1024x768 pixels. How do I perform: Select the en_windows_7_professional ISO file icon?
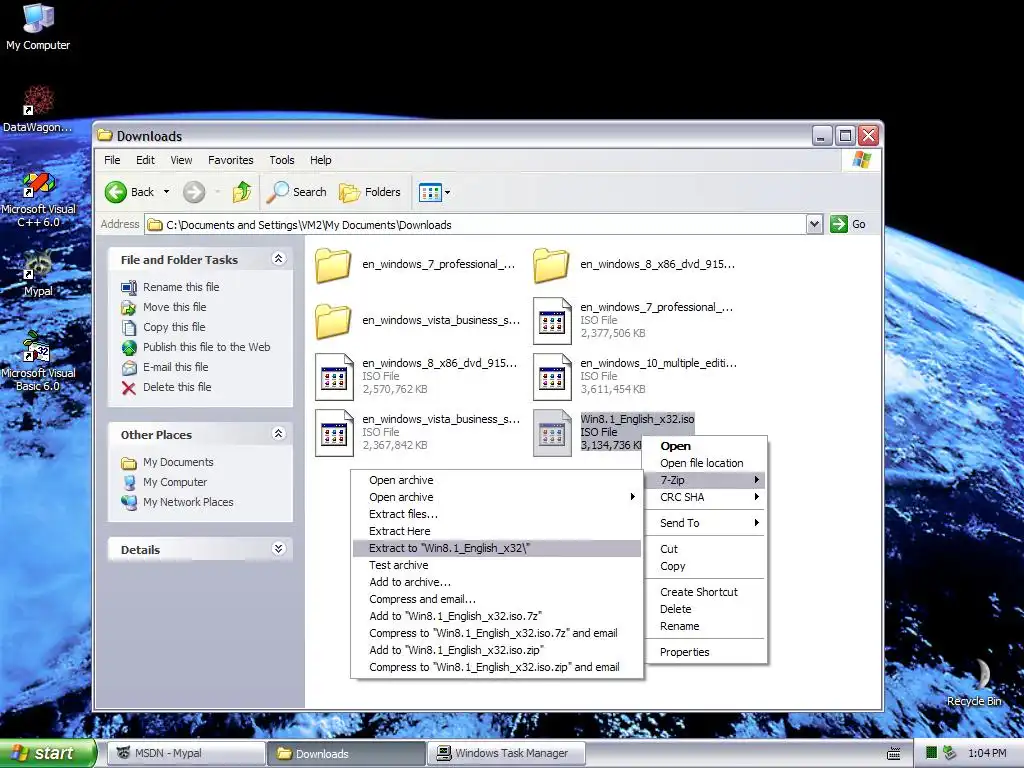pos(552,321)
